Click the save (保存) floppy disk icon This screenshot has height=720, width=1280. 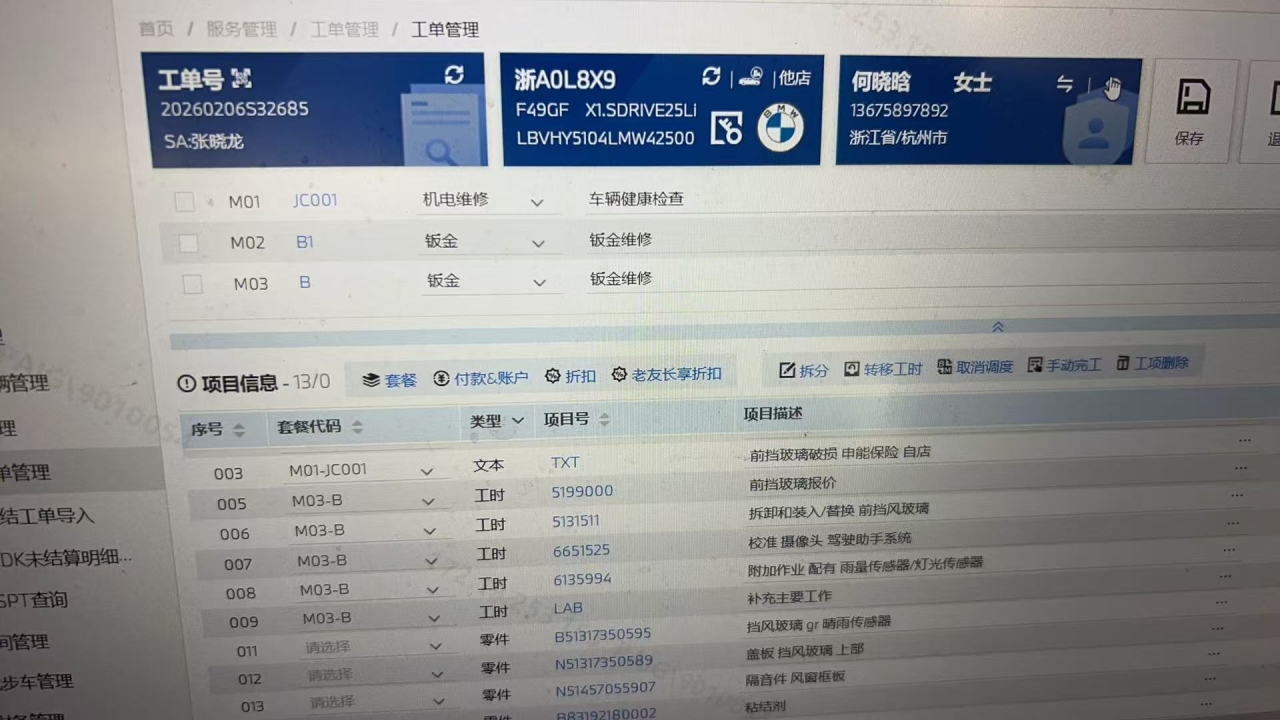[1192, 99]
